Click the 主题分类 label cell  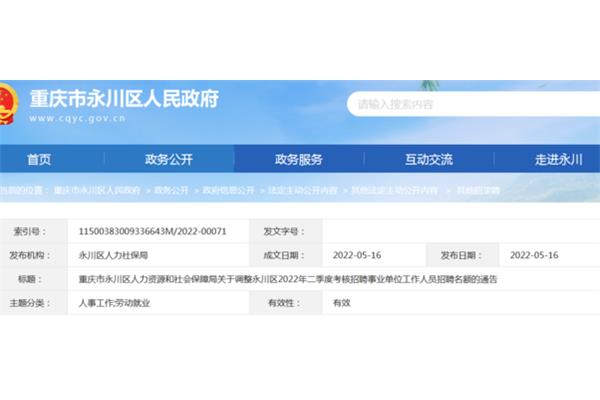tap(34, 303)
